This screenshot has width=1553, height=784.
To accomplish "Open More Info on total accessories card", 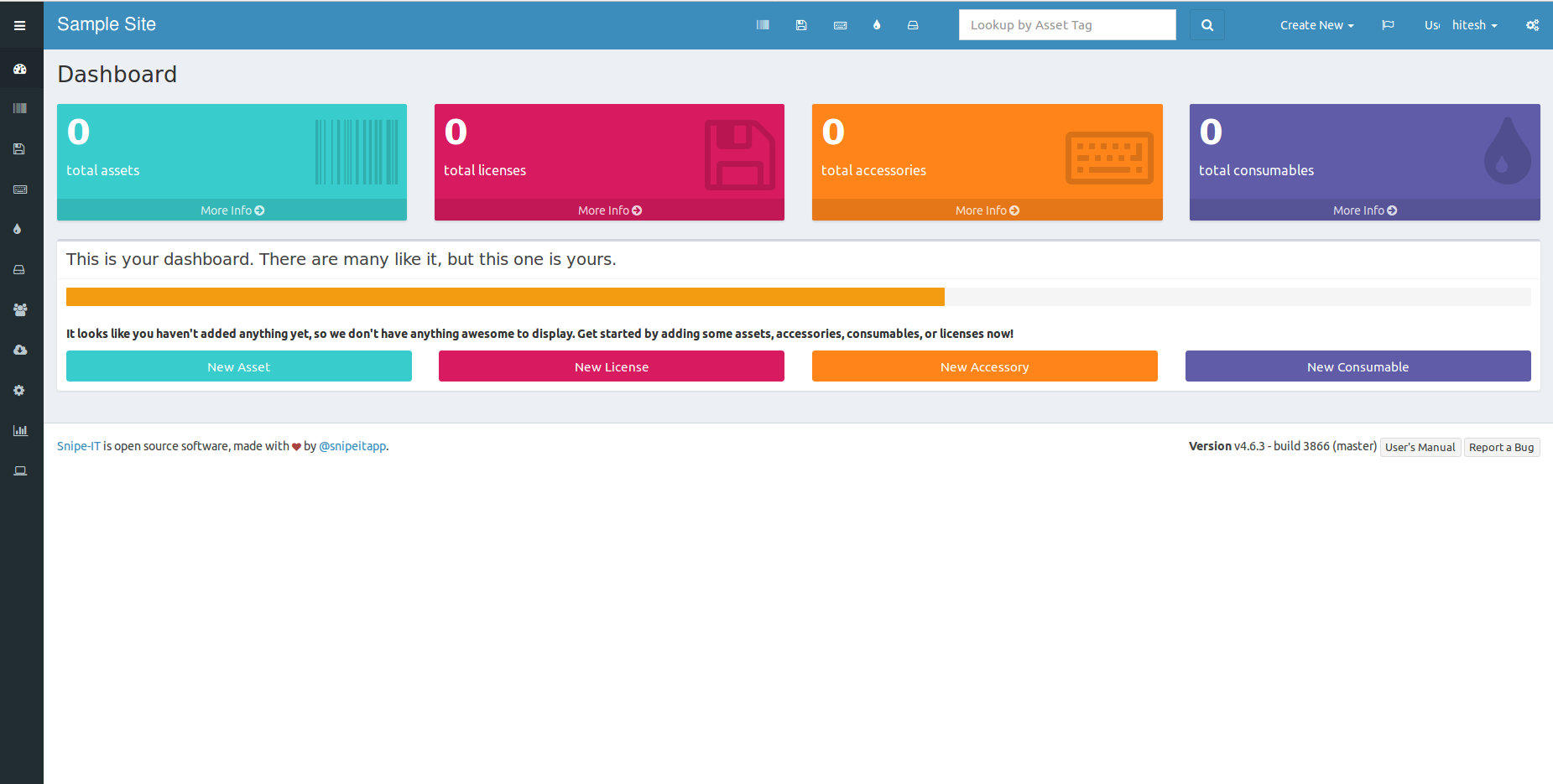I will [x=988, y=210].
